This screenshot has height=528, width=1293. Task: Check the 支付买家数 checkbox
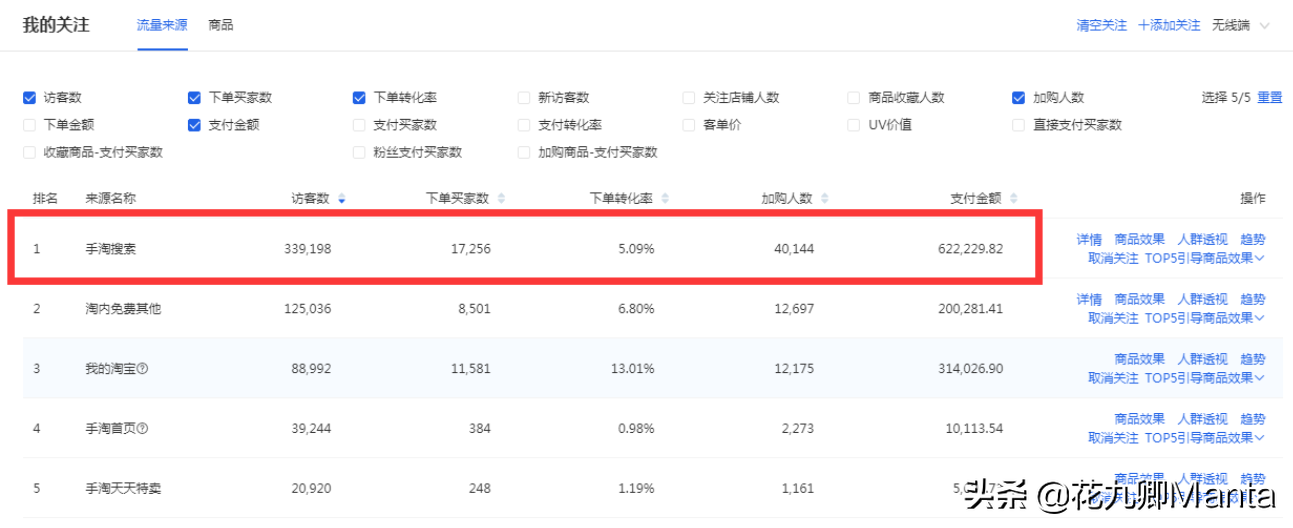[359, 125]
